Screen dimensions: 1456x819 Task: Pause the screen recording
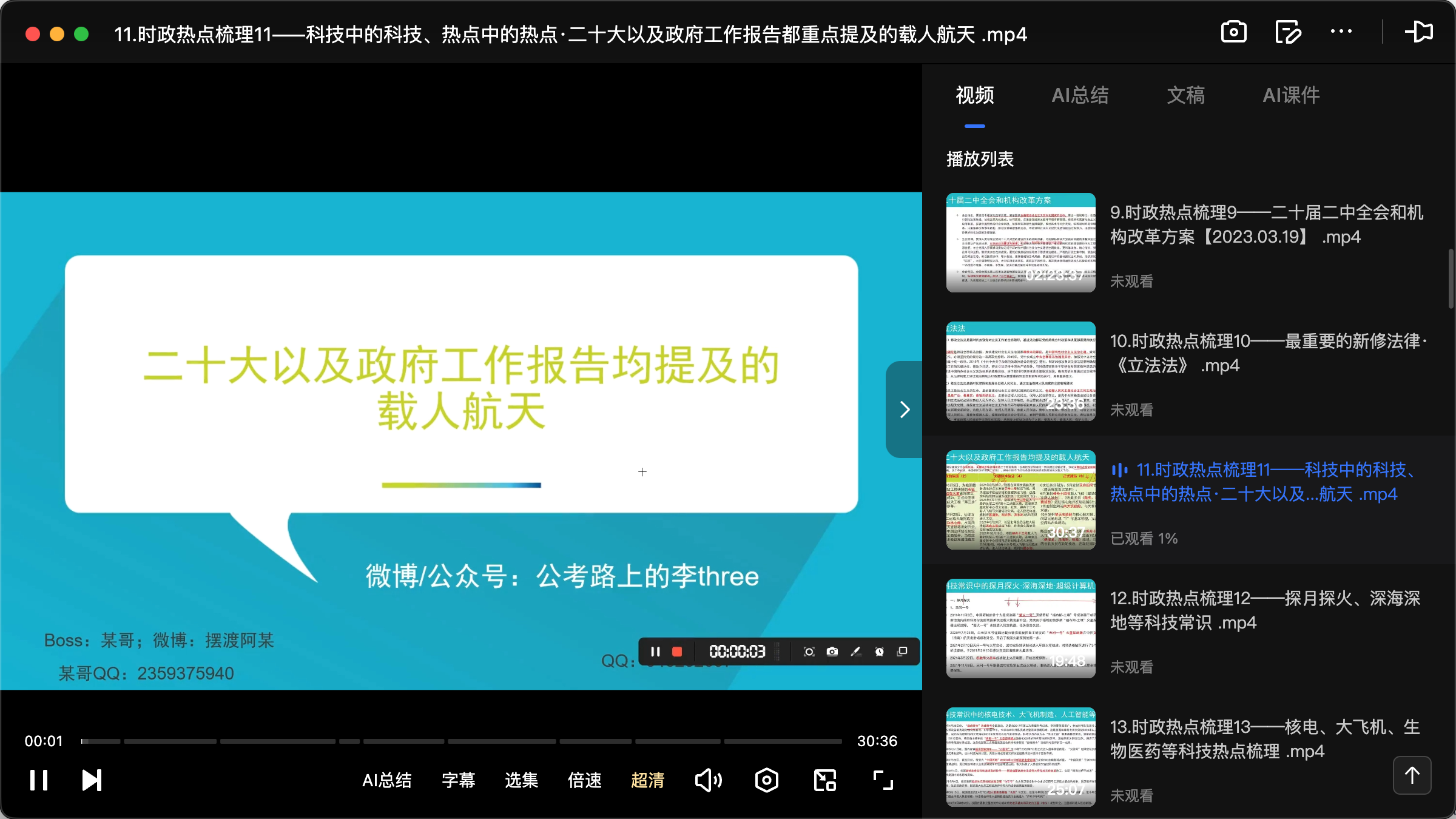pos(655,652)
